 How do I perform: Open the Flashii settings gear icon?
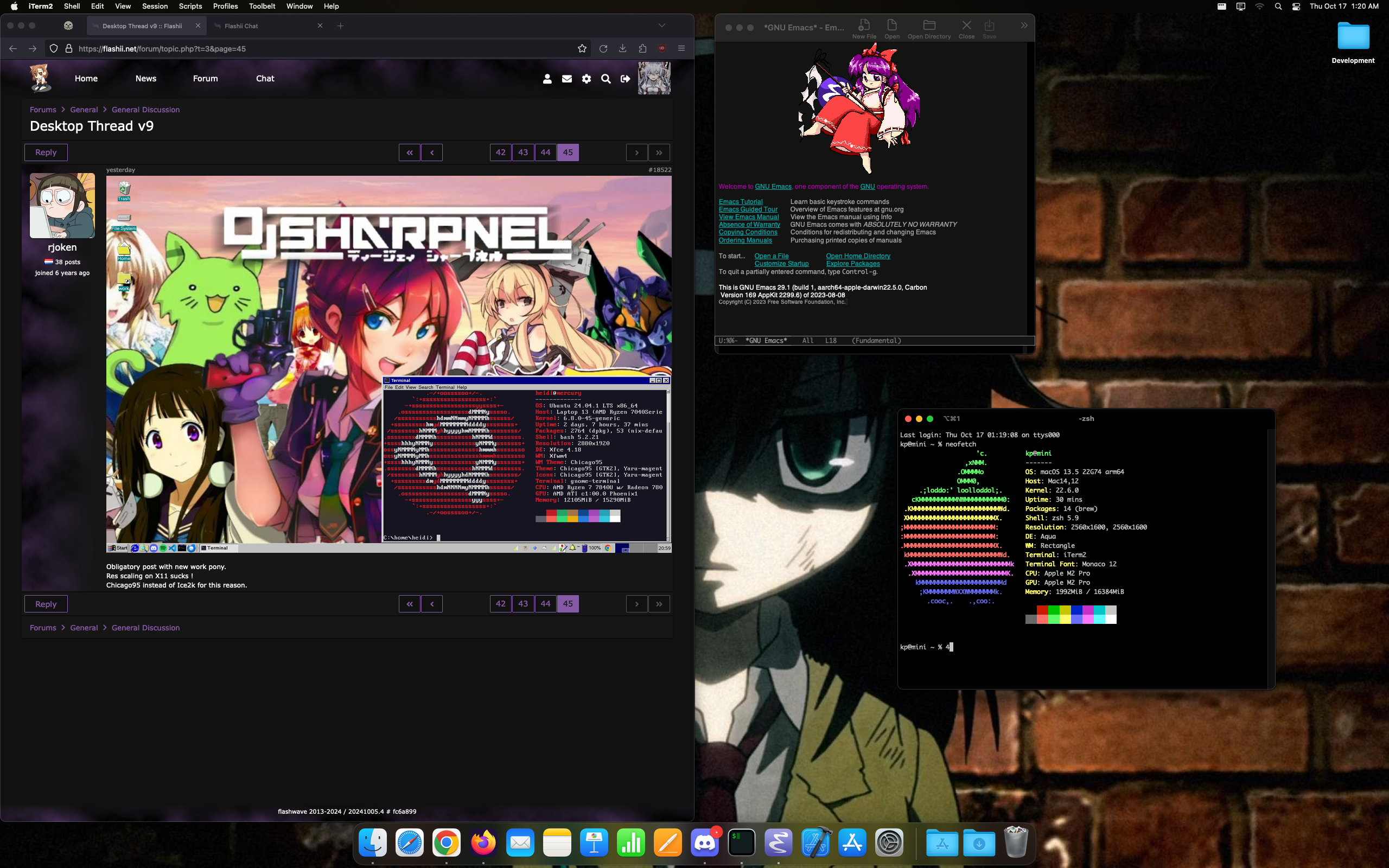click(x=586, y=79)
